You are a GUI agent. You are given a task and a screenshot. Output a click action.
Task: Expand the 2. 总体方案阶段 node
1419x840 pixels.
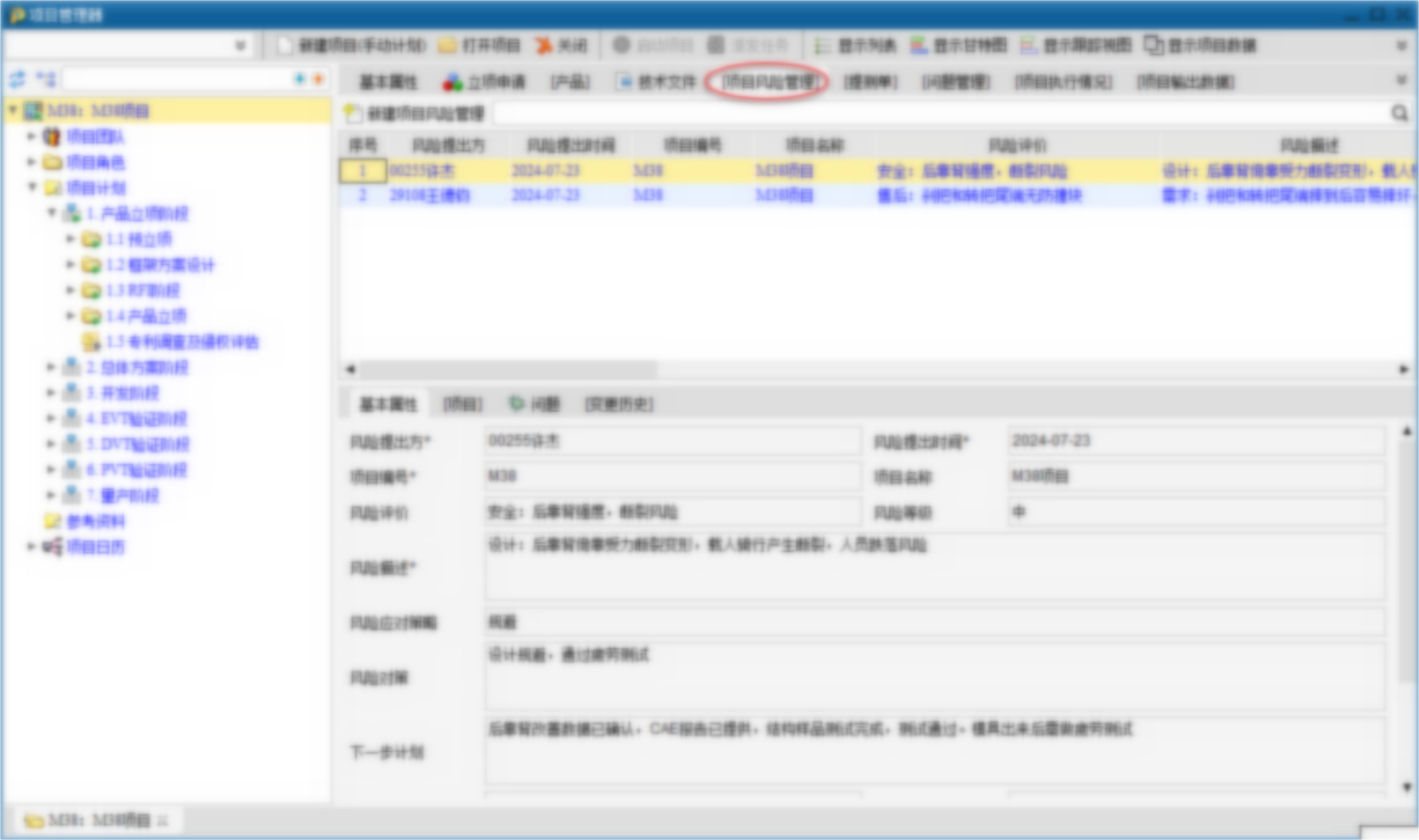(x=50, y=367)
